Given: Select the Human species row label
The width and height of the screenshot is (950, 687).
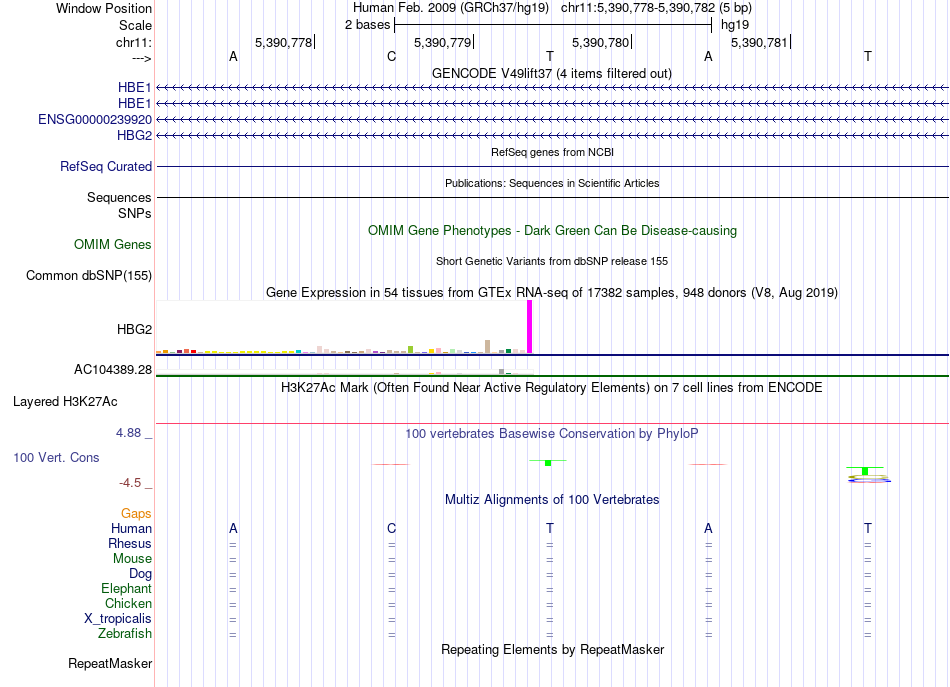Looking at the screenshot, I should (x=131, y=528).
